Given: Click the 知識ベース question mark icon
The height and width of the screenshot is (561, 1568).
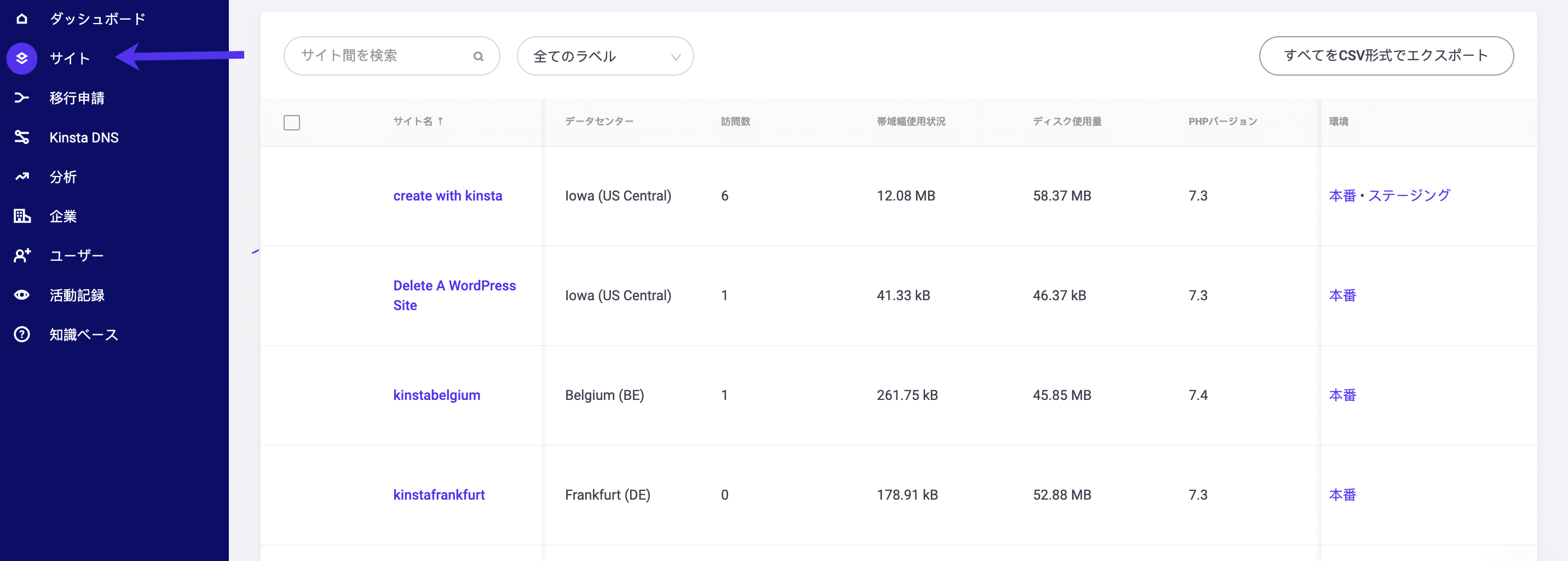Looking at the screenshot, I should (21, 334).
